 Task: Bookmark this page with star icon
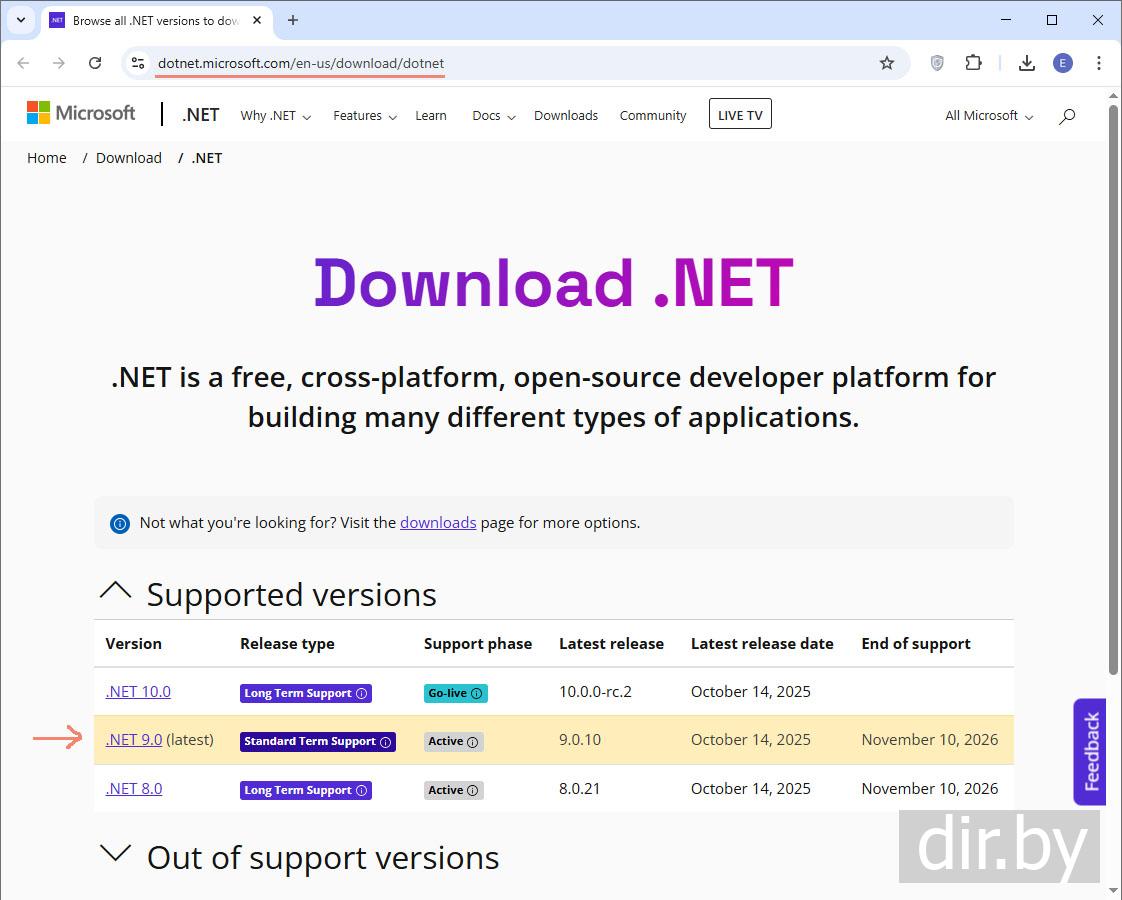[x=886, y=63]
